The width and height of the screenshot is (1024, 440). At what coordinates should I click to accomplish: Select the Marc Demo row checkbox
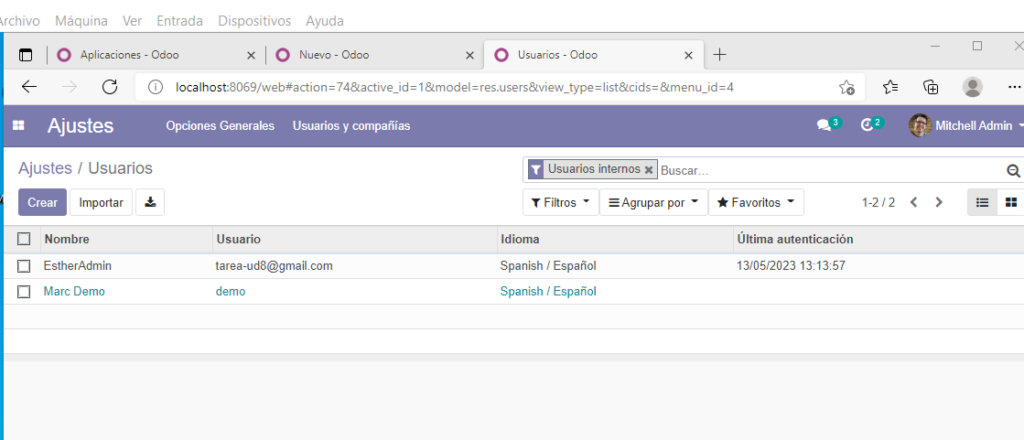click(x=24, y=292)
